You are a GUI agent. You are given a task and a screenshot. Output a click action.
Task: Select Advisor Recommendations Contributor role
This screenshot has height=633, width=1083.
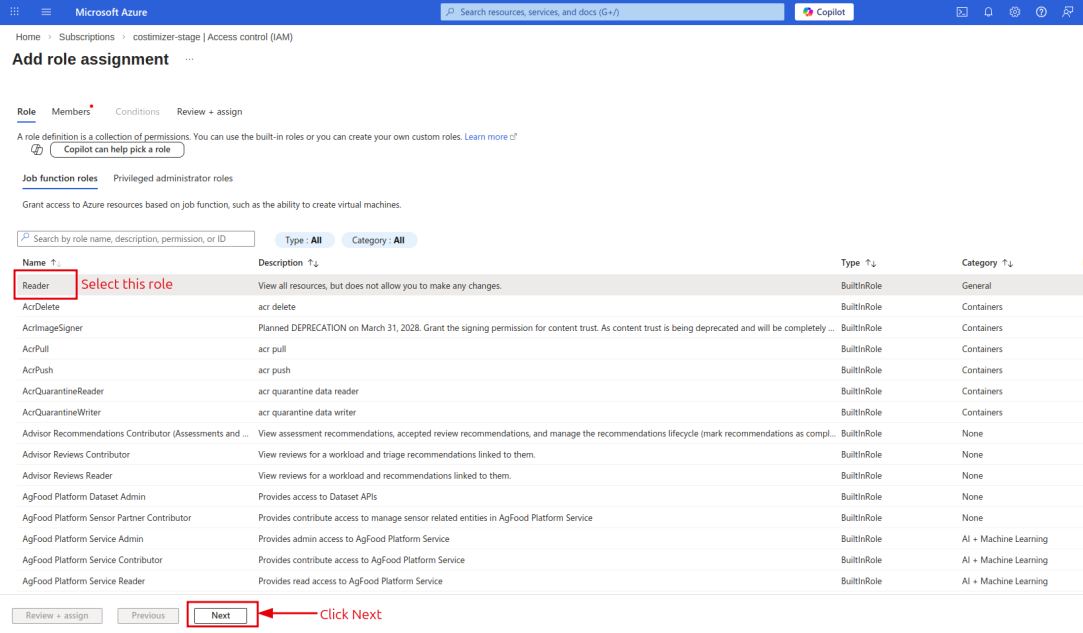135,433
